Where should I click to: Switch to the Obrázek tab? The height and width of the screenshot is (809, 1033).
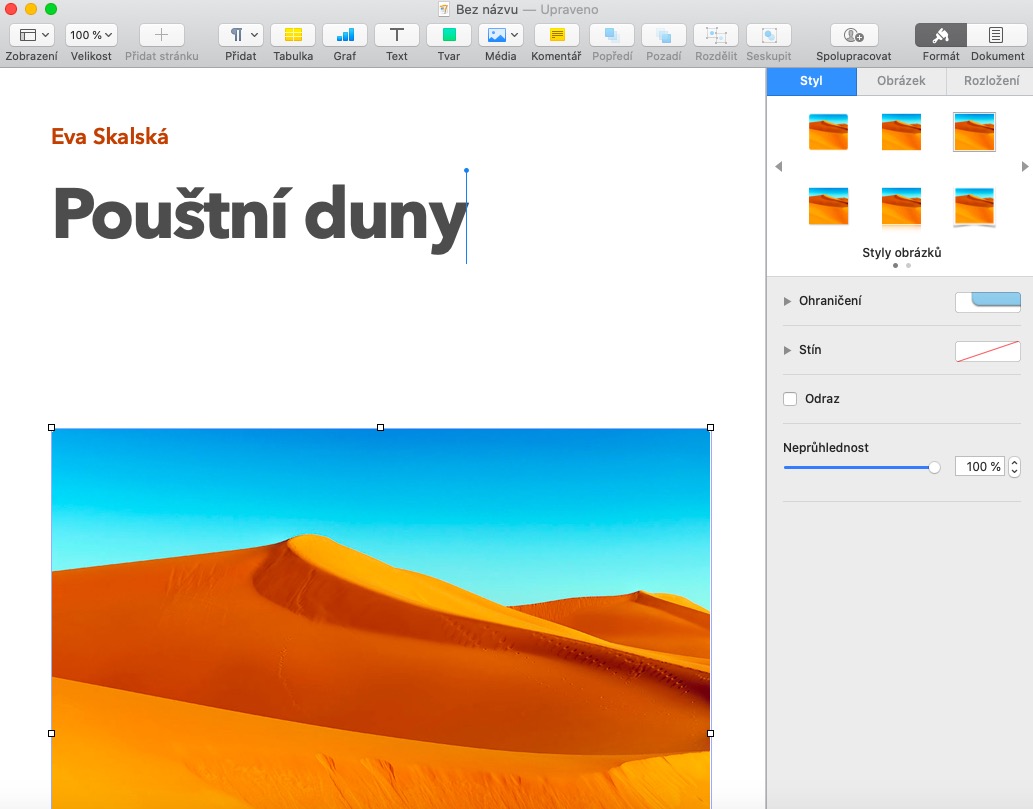[900, 81]
